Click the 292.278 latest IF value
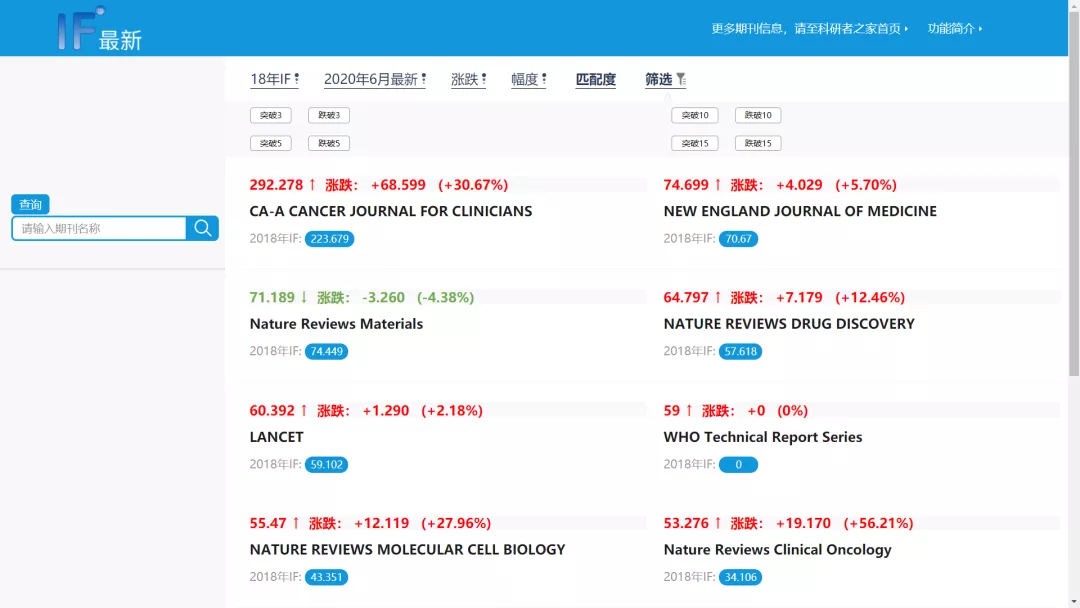Image resolution: width=1080 pixels, height=608 pixels. coord(276,185)
